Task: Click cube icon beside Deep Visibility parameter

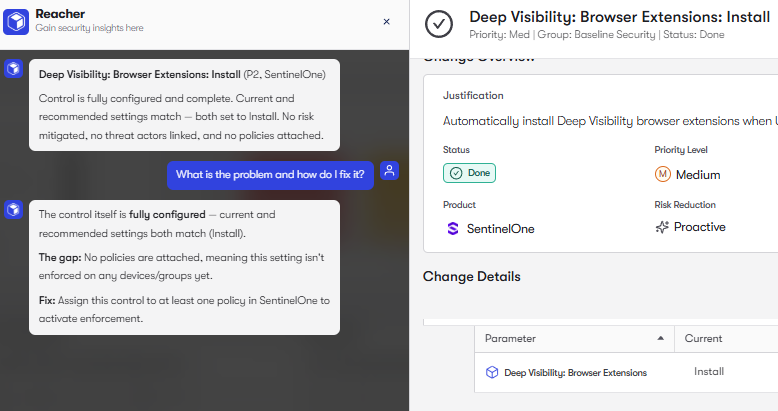Action: pyautogui.click(x=492, y=372)
